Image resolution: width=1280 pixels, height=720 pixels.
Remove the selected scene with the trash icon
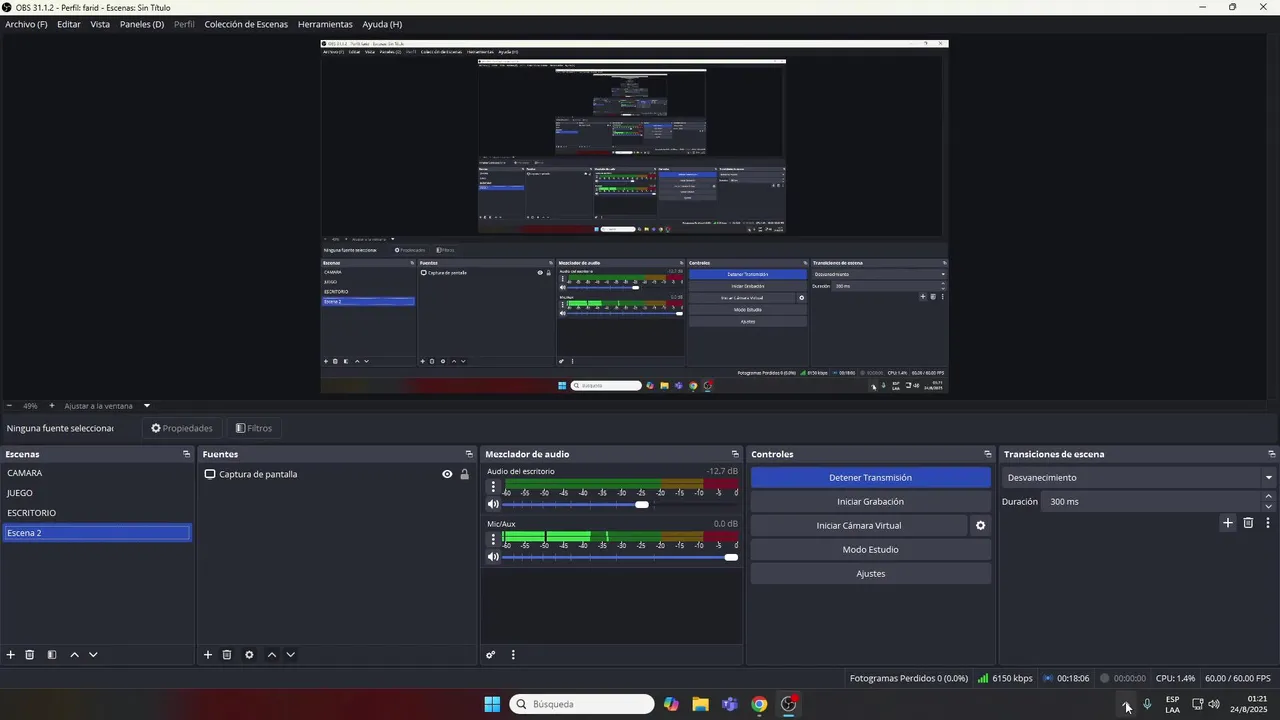pyautogui.click(x=30, y=655)
